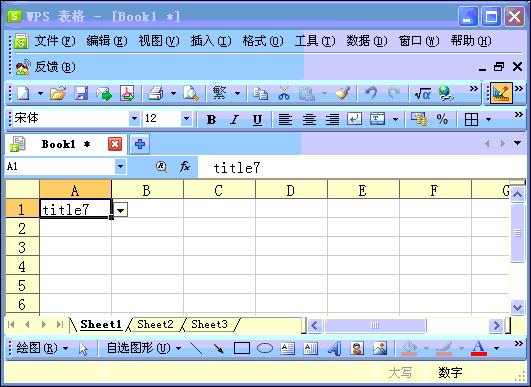Click the Traditional Chinese conversion 繁 icon
The image size is (531, 387).
[219, 93]
